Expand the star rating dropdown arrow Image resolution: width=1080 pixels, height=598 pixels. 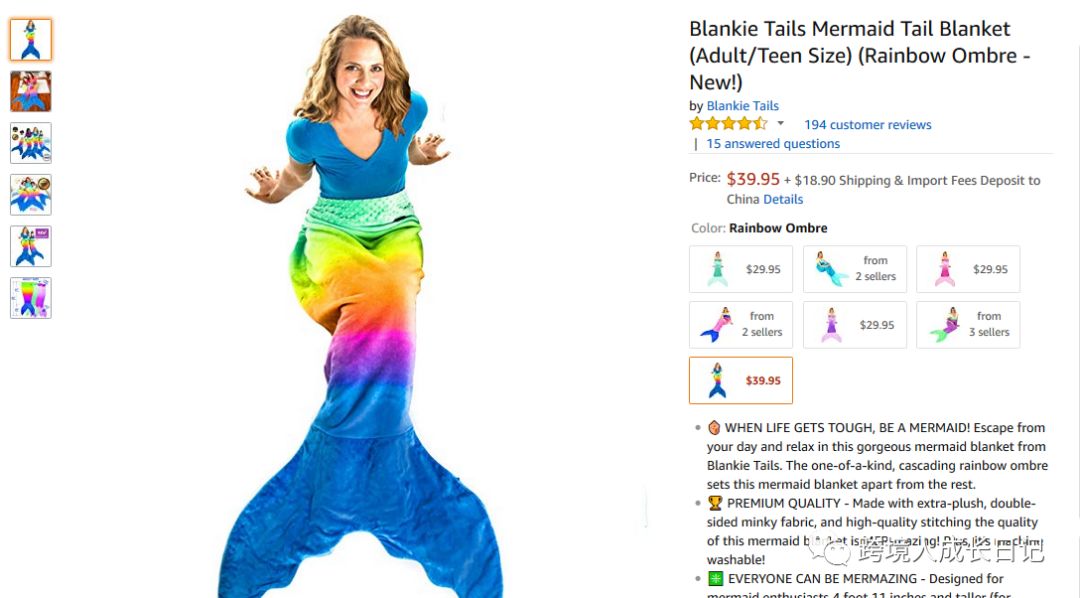[x=780, y=124]
